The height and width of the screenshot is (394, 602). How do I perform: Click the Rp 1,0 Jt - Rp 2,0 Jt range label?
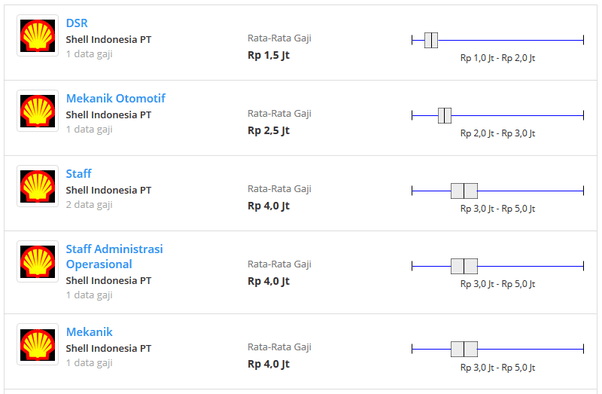coord(498,58)
